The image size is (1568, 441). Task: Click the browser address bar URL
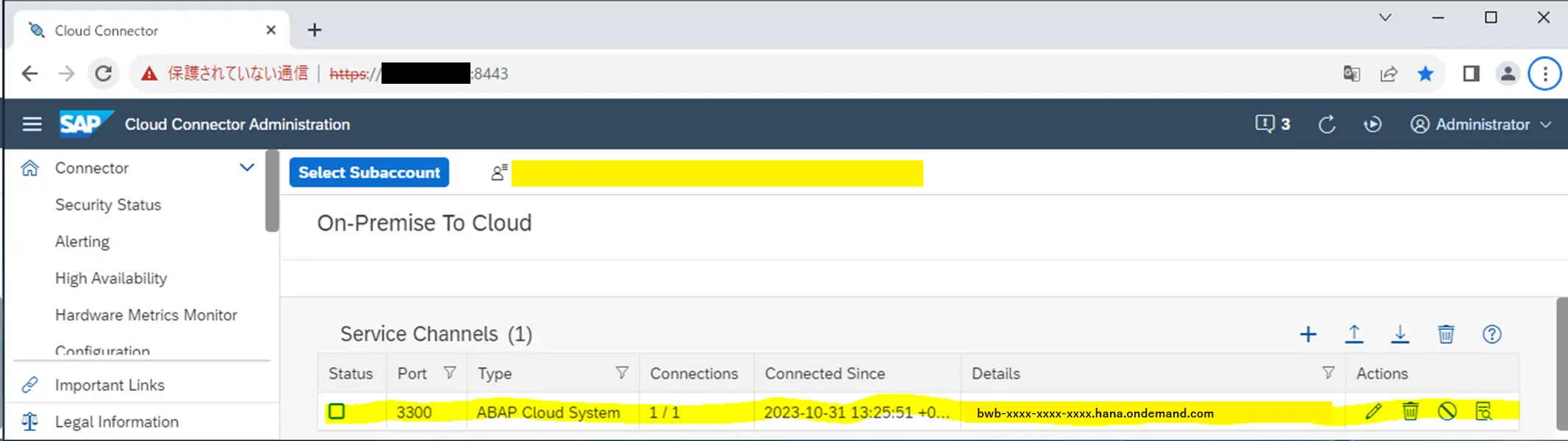click(419, 73)
